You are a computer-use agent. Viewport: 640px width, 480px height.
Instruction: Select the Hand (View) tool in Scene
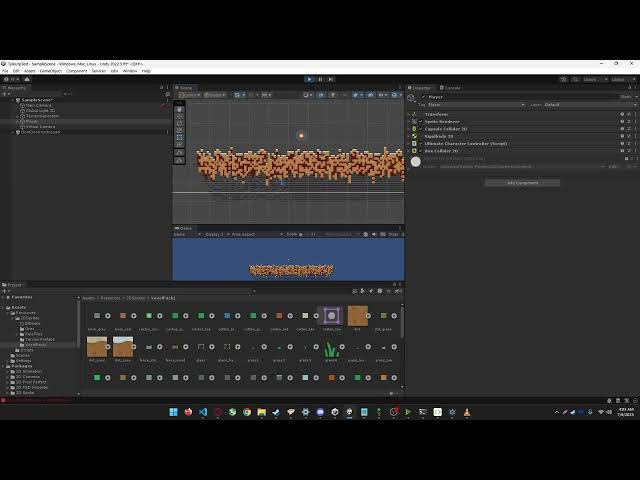pos(179,107)
